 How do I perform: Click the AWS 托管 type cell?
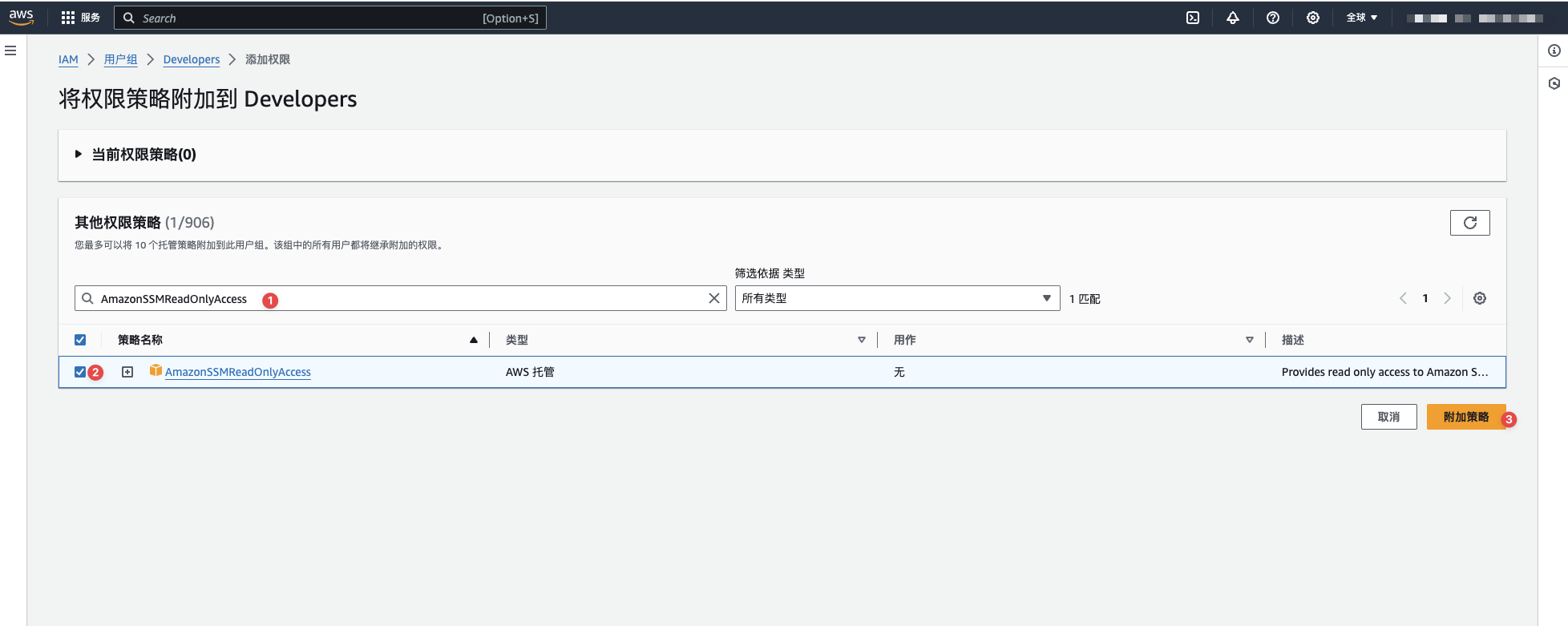click(x=530, y=372)
